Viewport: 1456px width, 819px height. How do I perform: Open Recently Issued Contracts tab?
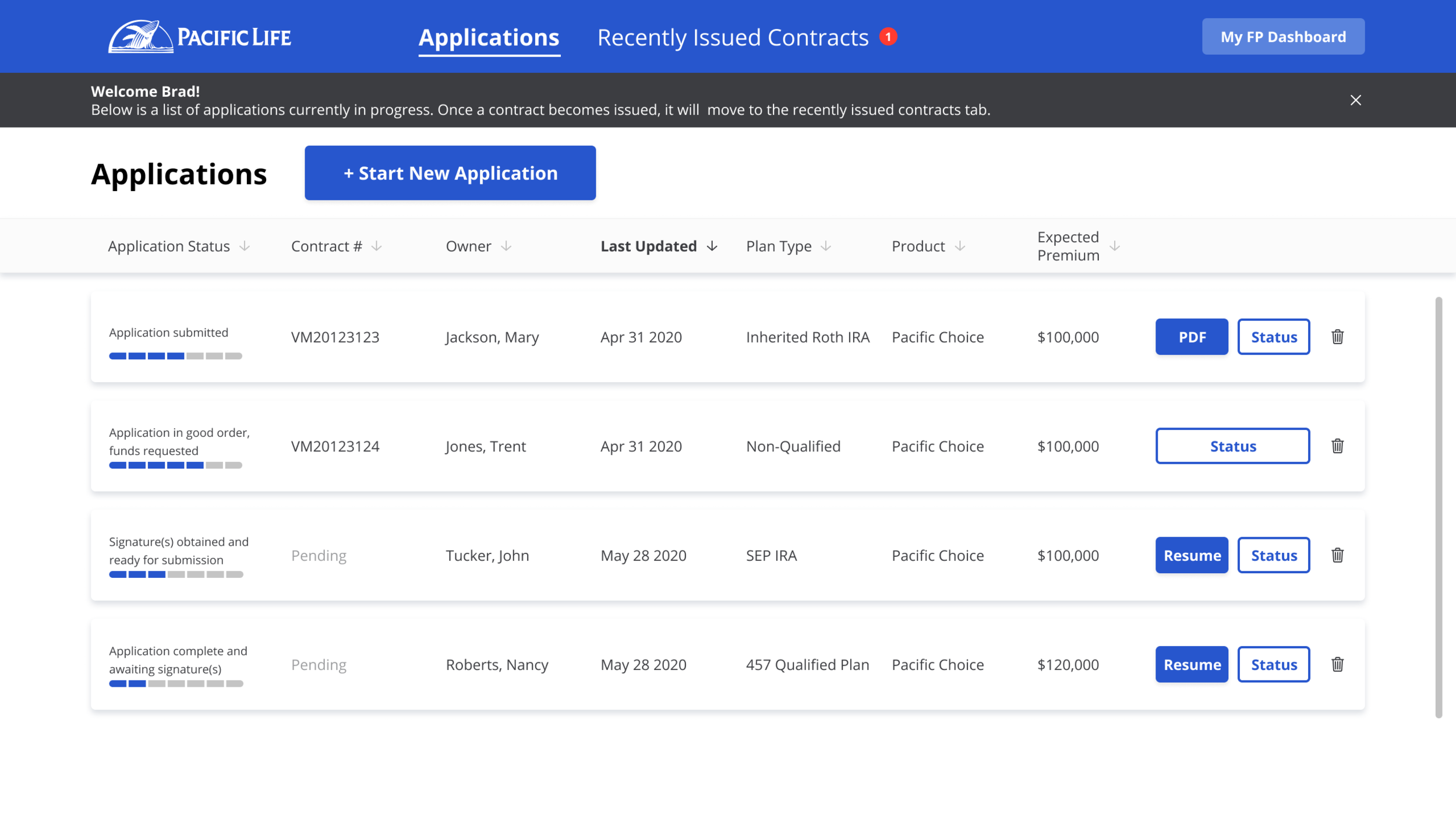[733, 37]
